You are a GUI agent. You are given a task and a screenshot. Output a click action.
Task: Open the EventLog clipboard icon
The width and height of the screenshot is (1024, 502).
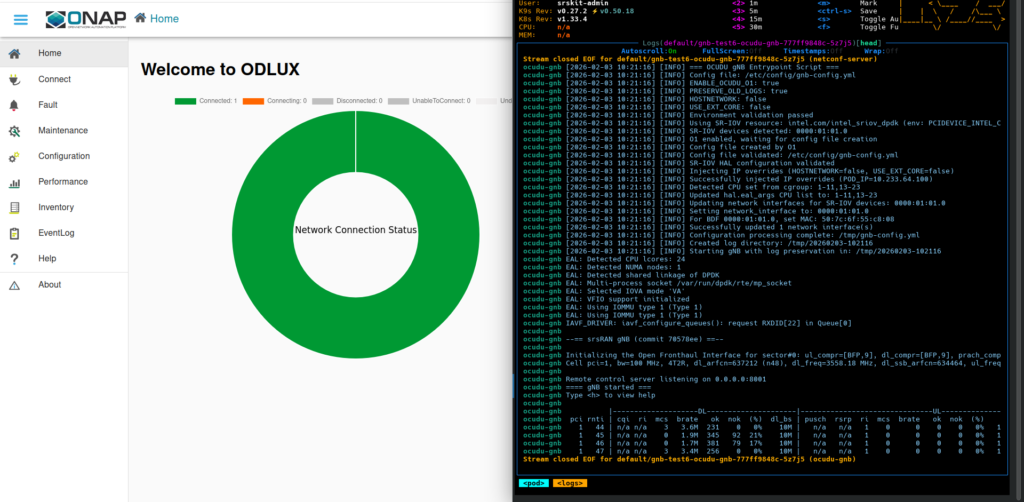tap(14, 234)
